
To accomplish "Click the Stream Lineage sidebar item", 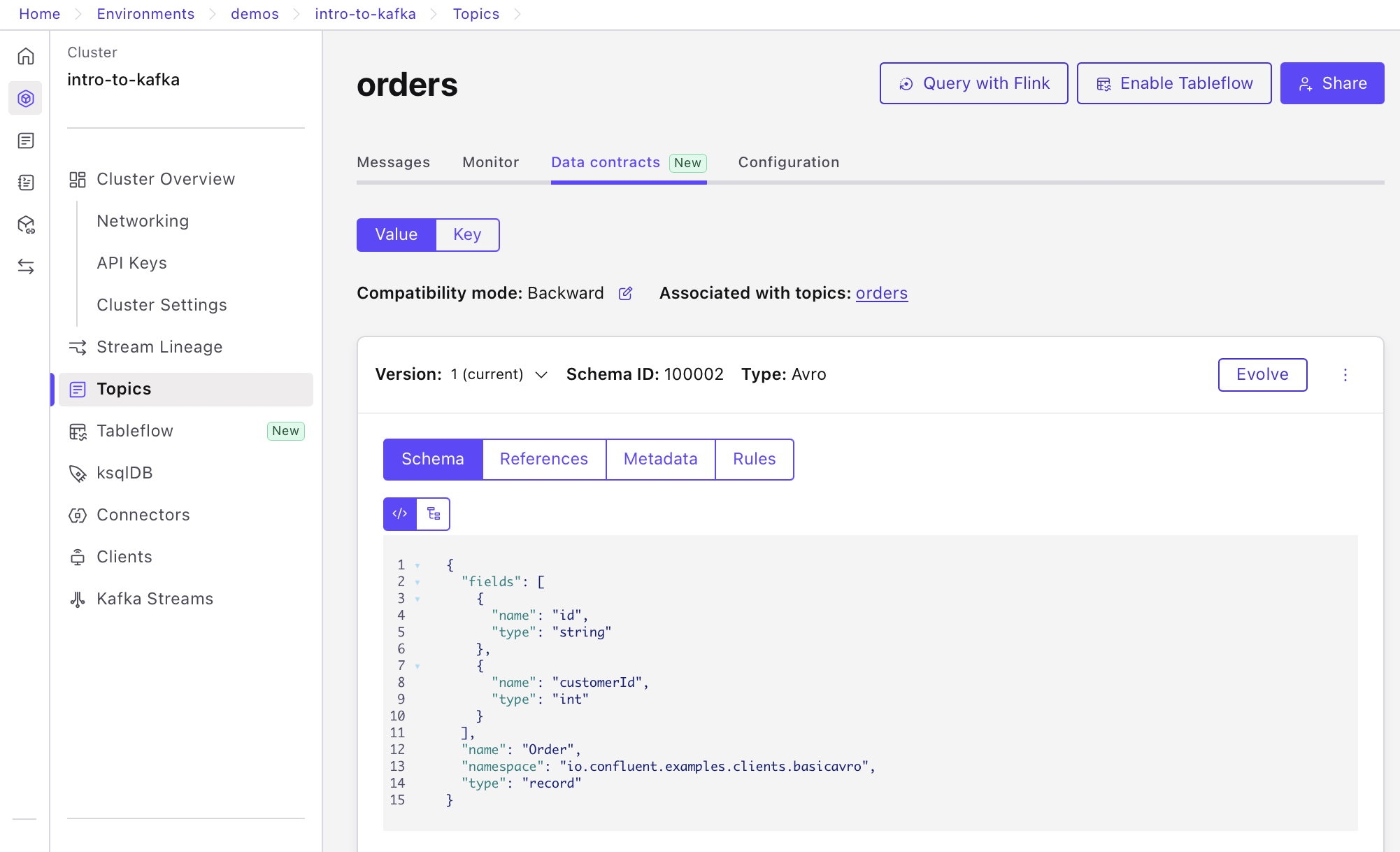I will click(x=159, y=347).
